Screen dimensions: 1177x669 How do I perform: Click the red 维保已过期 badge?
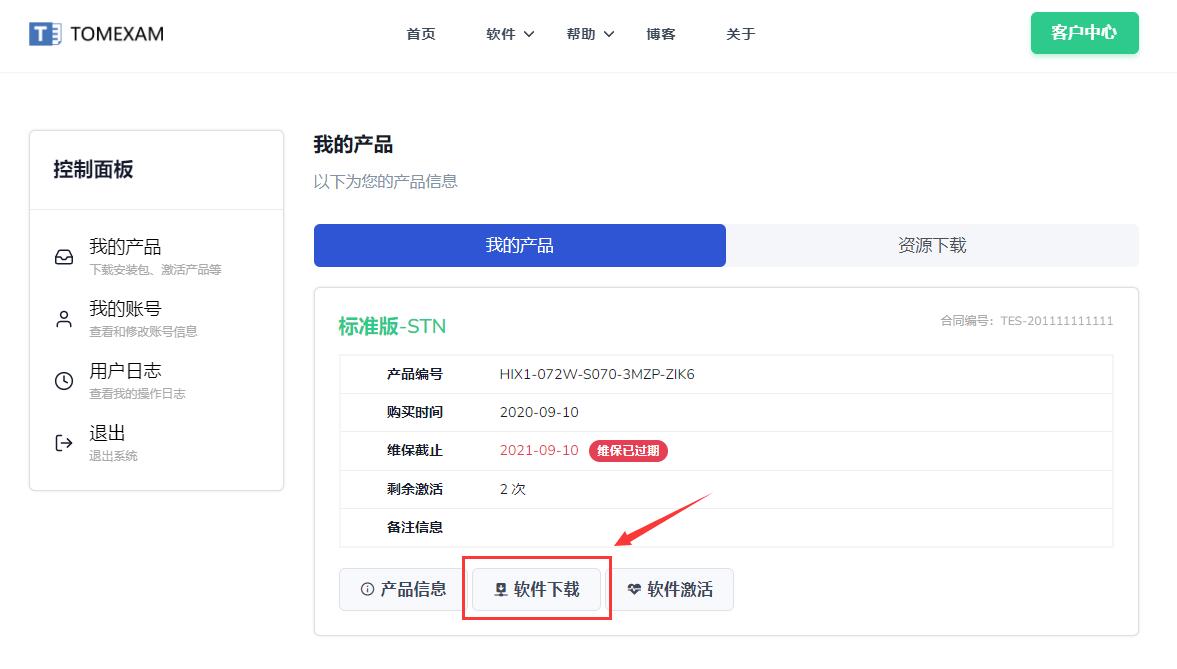tap(628, 451)
